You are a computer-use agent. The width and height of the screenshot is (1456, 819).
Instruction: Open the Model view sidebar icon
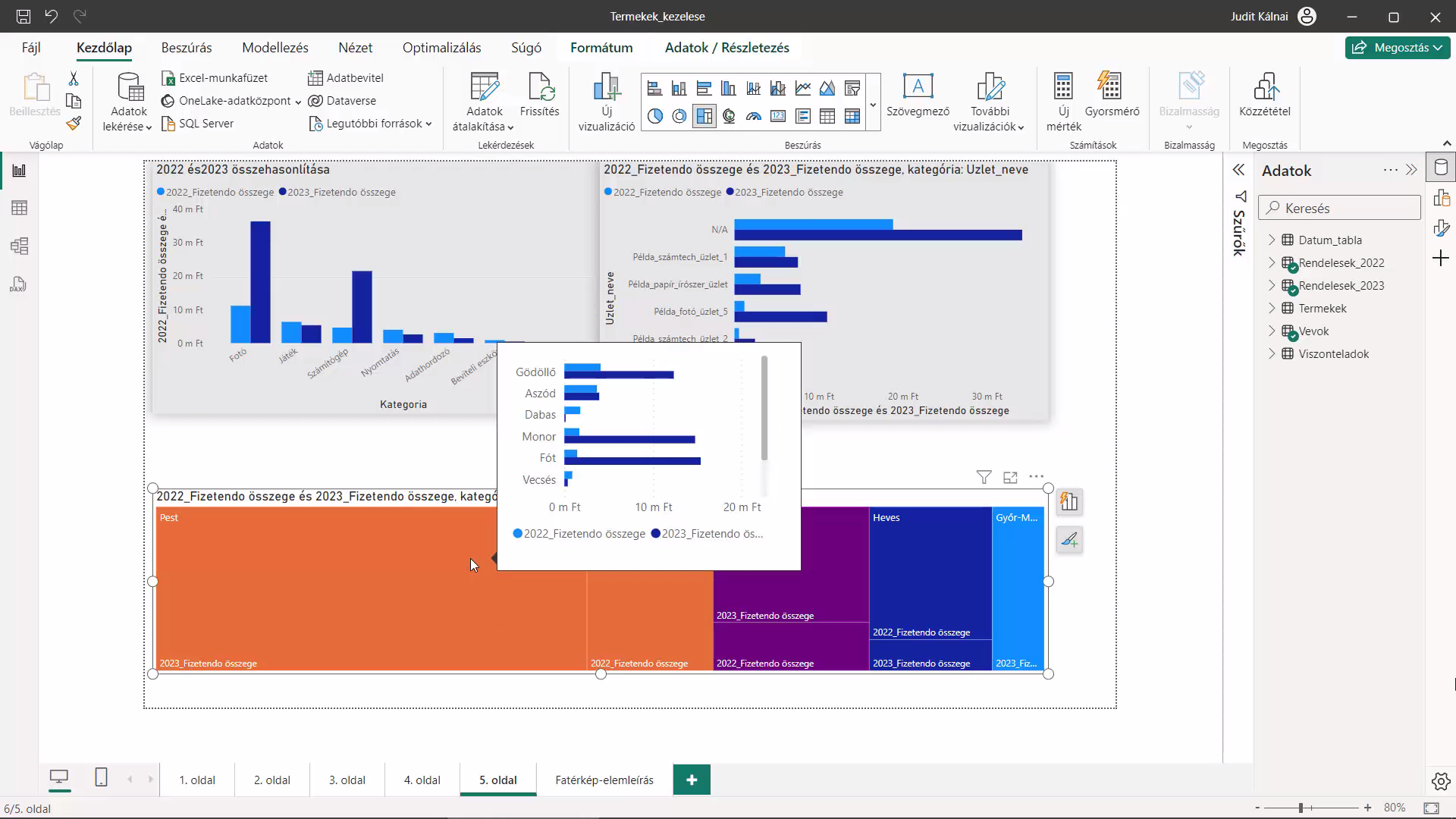click(19, 246)
